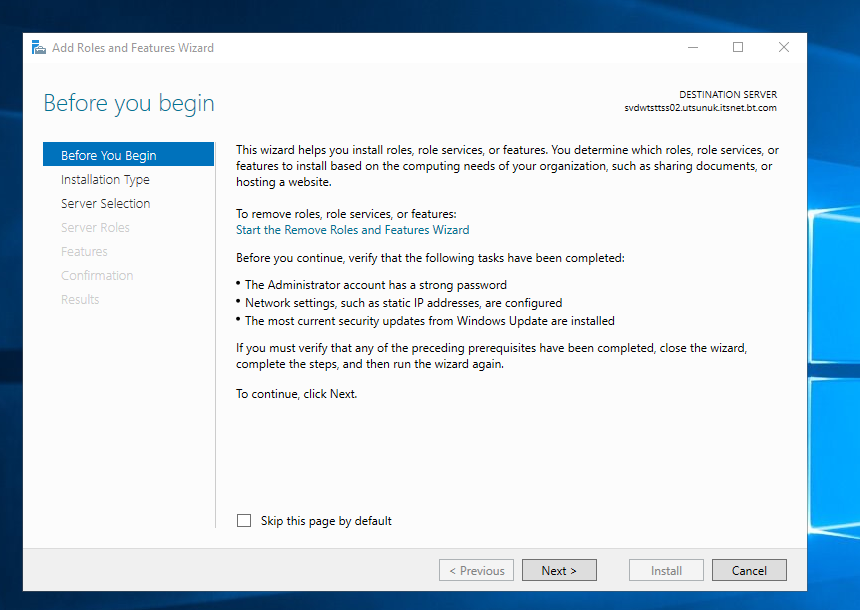This screenshot has height=610, width=860.
Task: Click the 'To remove roles, role services, or features:' text
Action: [x=346, y=214]
